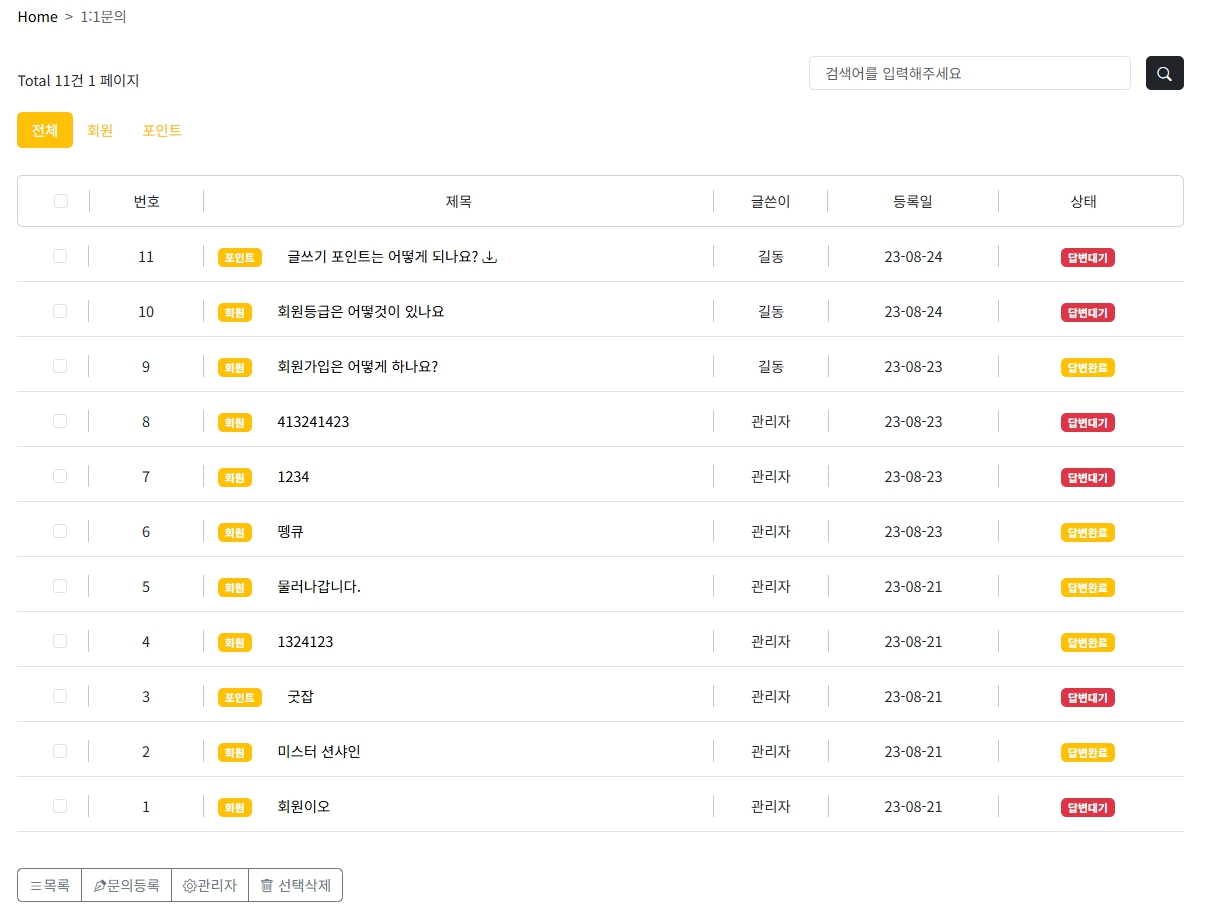Check the checkbox for row number 10

click(60, 311)
